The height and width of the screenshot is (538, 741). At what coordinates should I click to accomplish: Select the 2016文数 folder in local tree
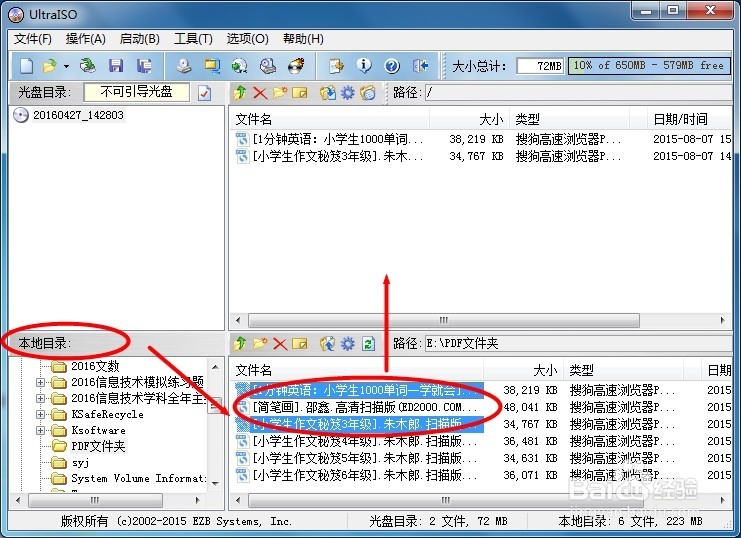95,366
